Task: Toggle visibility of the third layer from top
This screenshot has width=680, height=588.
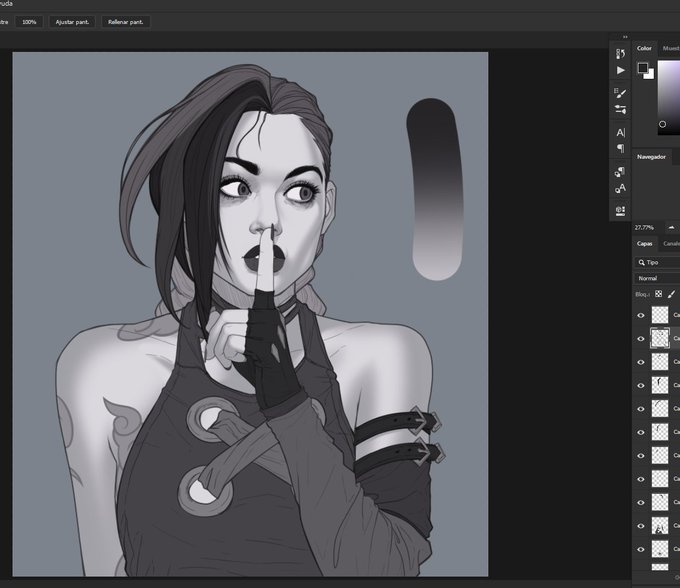Action: click(x=641, y=362)
